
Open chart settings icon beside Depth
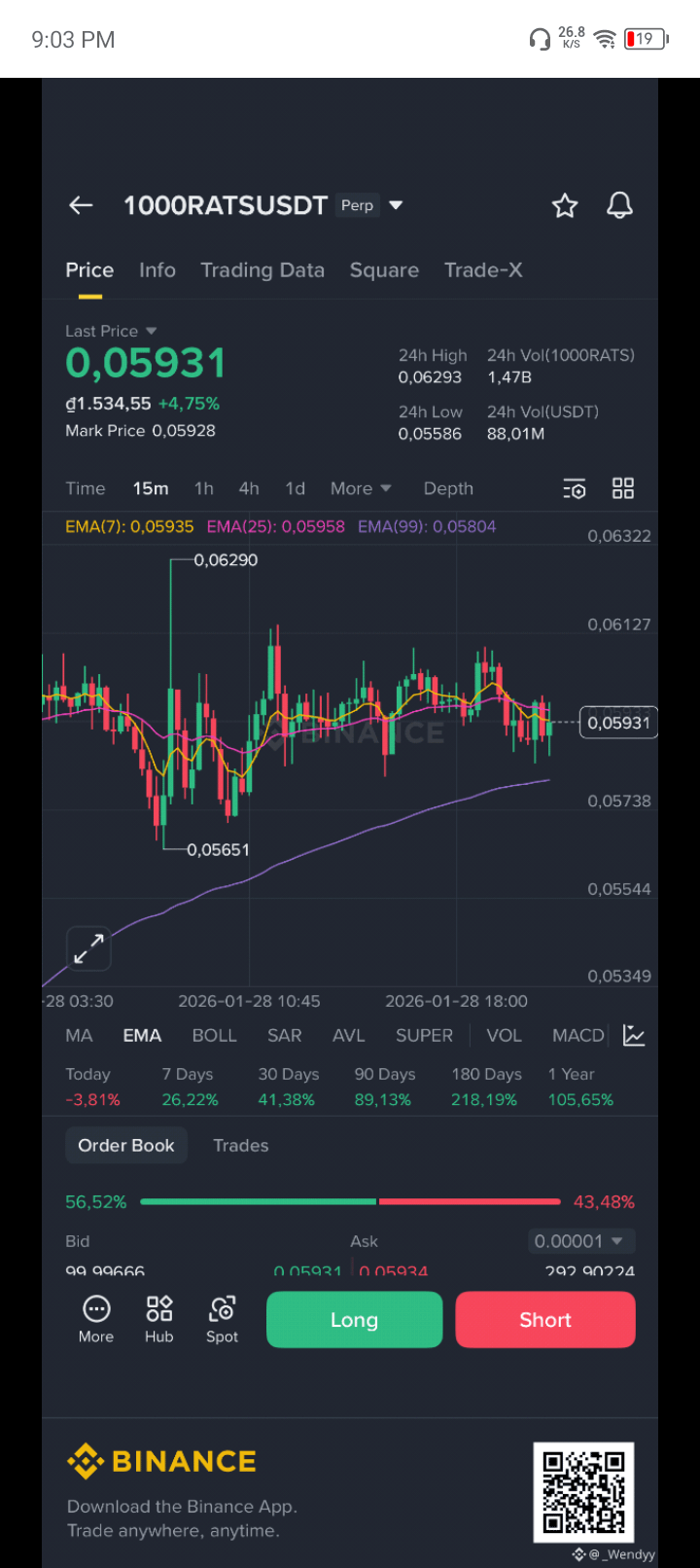pyautogui.click(x=575, y=488)
